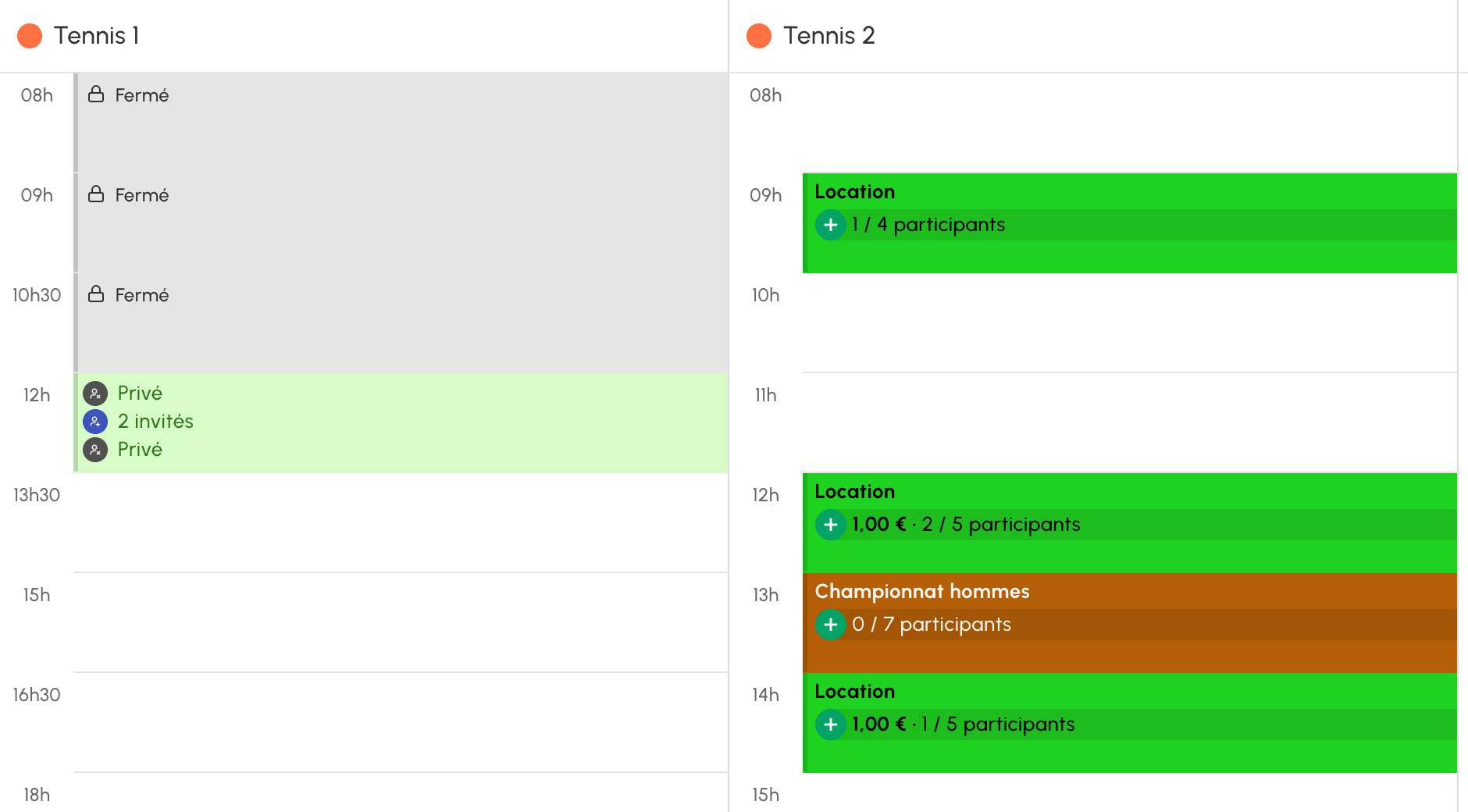Select empty 13h30 slot on Tennis 1

[x=401, y=523]
